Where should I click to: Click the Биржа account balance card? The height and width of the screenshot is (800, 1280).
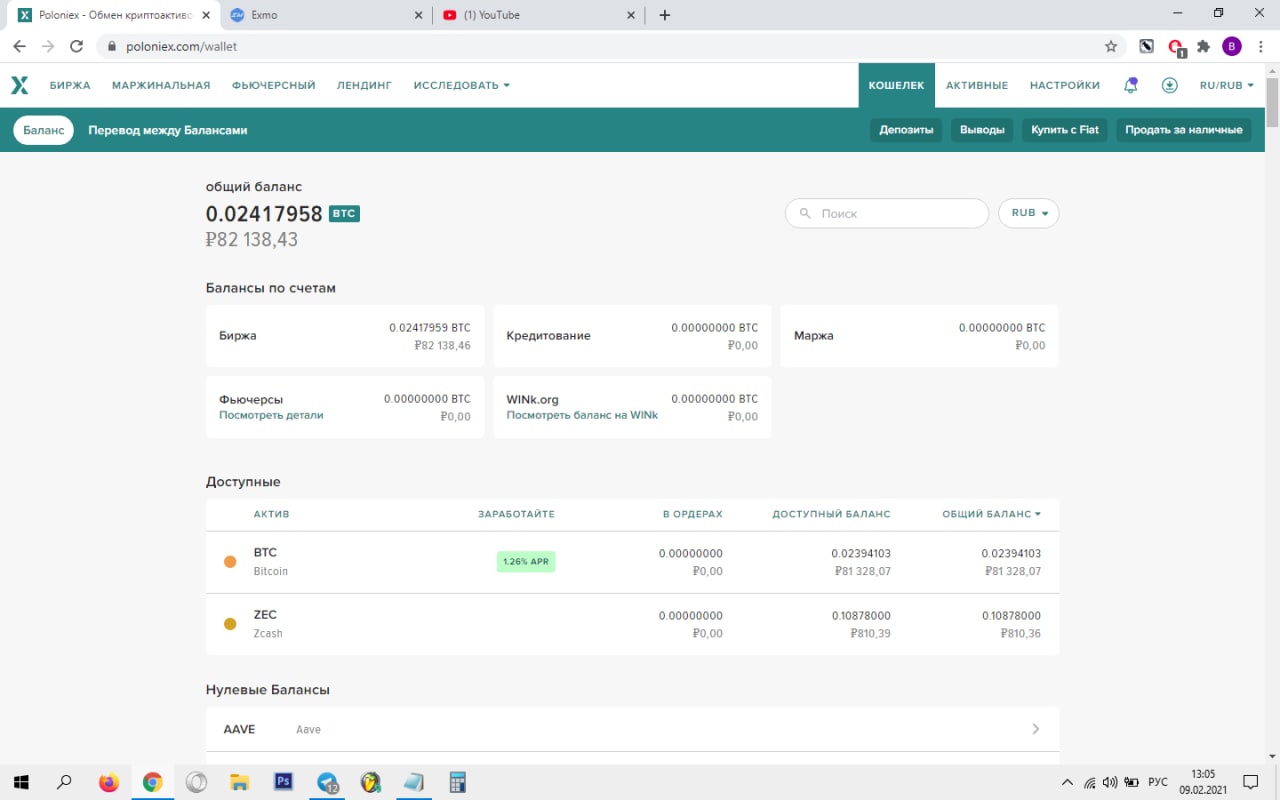(345, 336)
